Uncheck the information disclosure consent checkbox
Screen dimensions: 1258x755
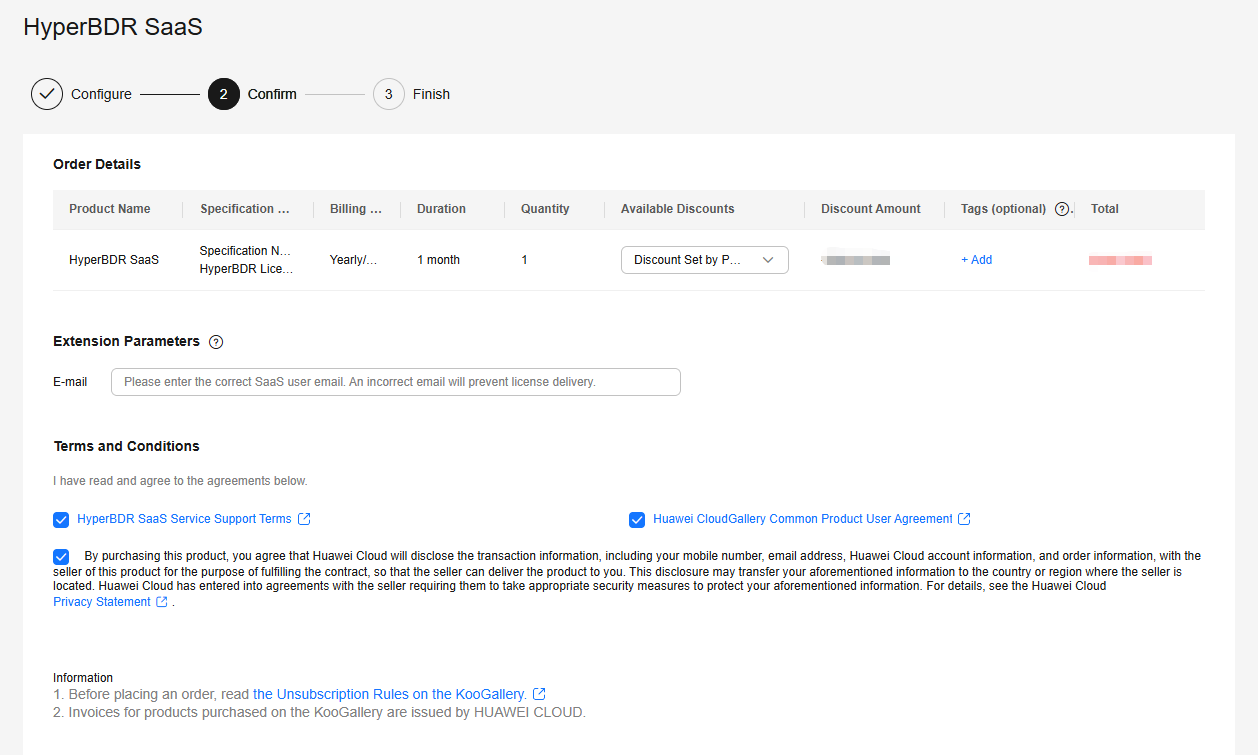click(62, 556)
